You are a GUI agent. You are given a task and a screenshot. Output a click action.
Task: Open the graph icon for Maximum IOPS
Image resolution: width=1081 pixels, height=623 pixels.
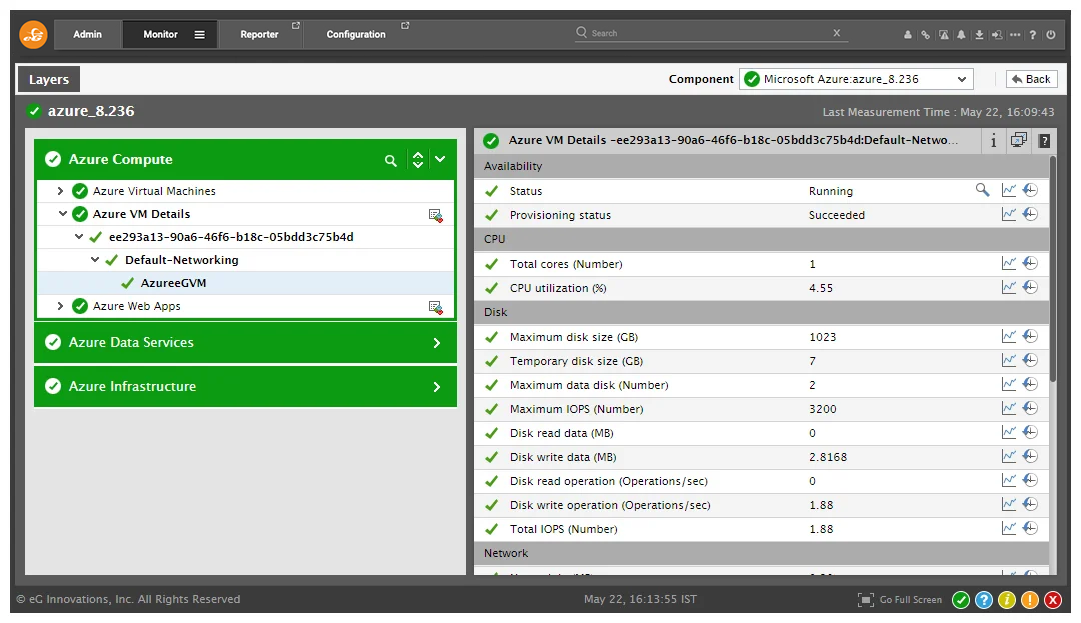1009,408
